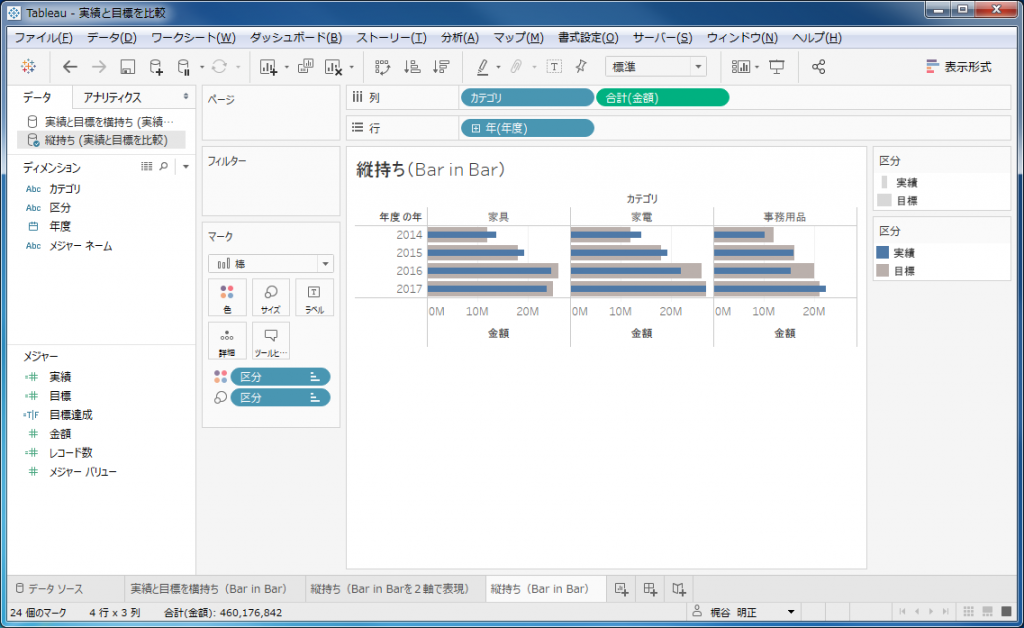Open the 分析(A) menu
The width and height of the screenshot is (1024, 628).
459,38
